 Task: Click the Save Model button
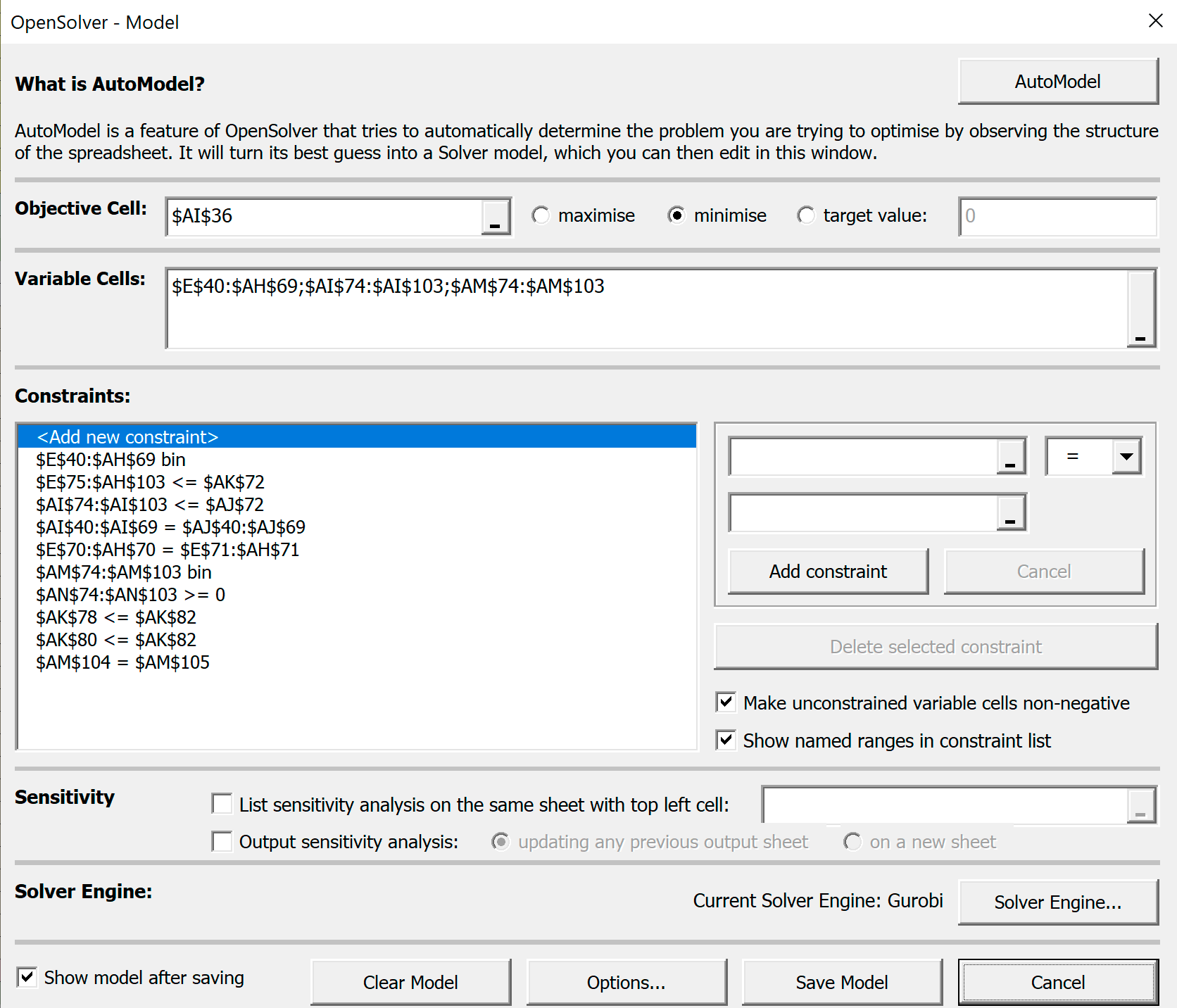tap(842, 983)
